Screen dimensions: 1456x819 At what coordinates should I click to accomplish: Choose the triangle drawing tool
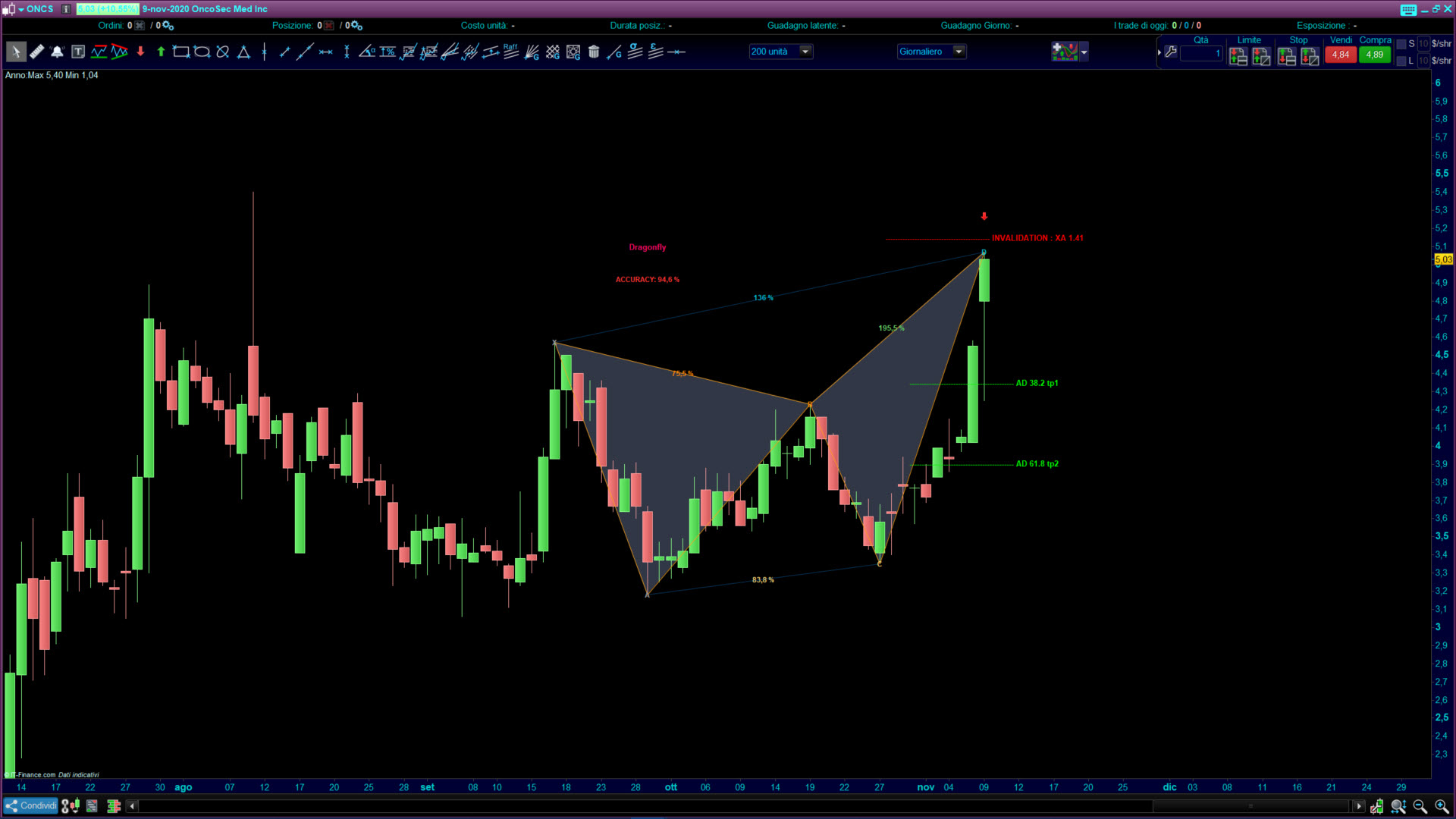243,52
